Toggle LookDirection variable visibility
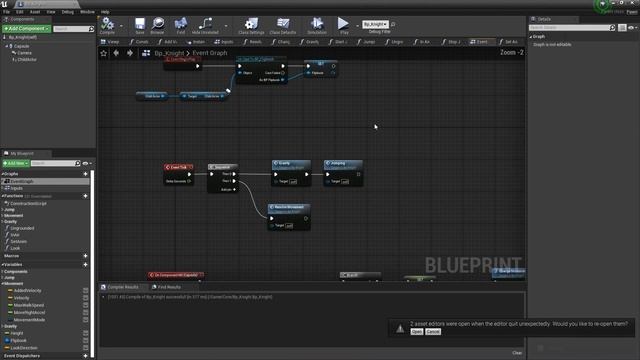Screen dimensions: 640x360 [x=86, y=348]
